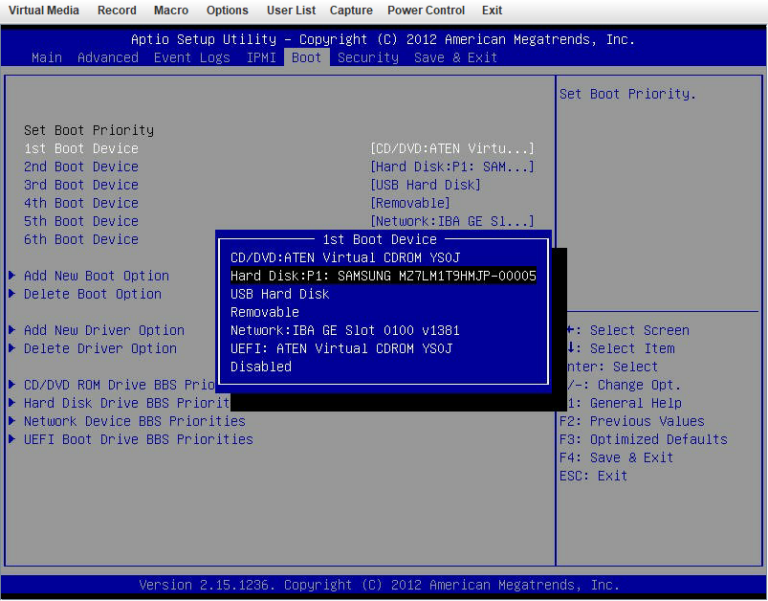Open 4th Boot Device Removable value
The width and height of the screenshot is (768, 601).
pos(410,203)
